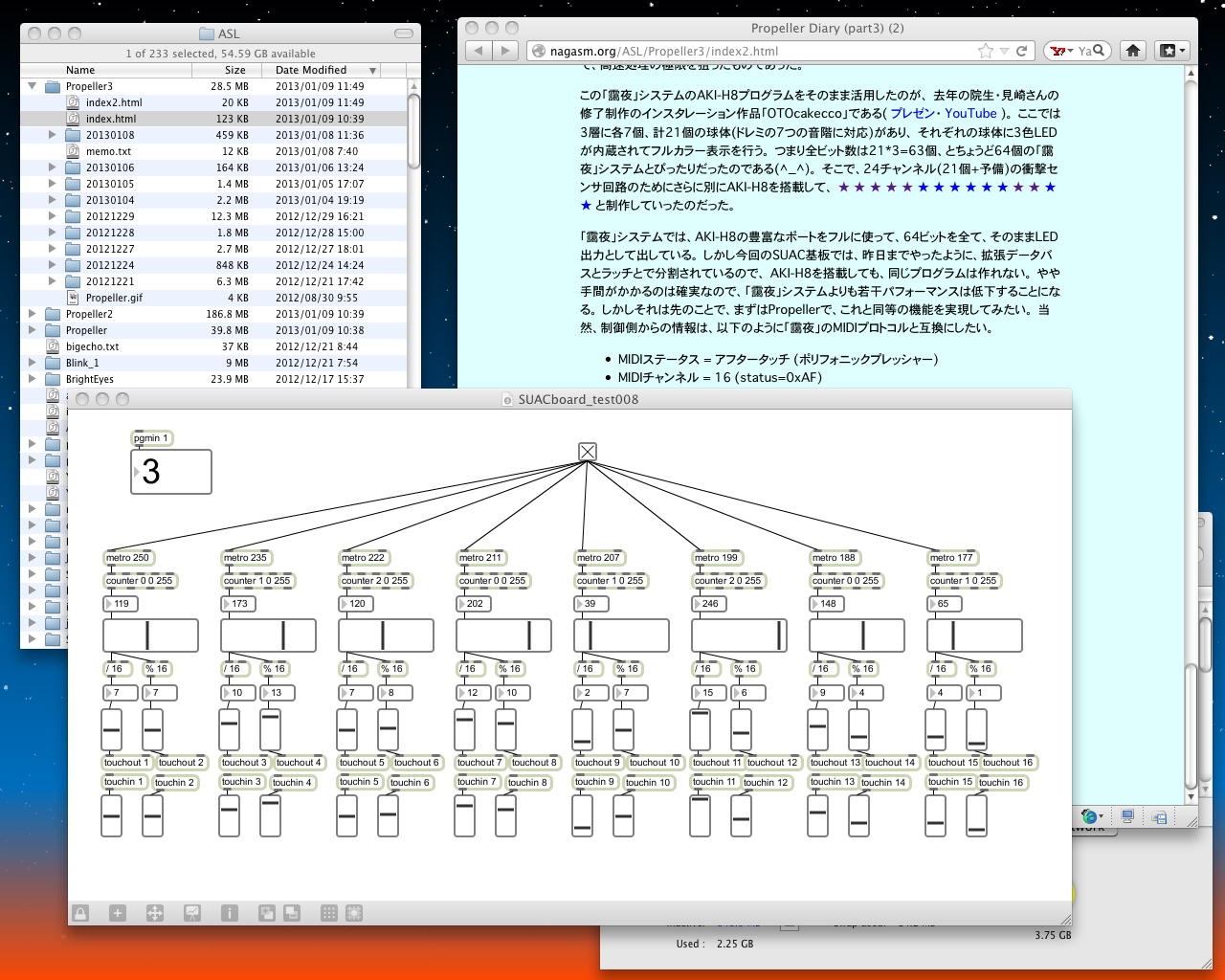The width and height of the screenshot is (1225, 980).
Task: Enable snap to grid in patcher toolbar
Action: click(354, 913)
